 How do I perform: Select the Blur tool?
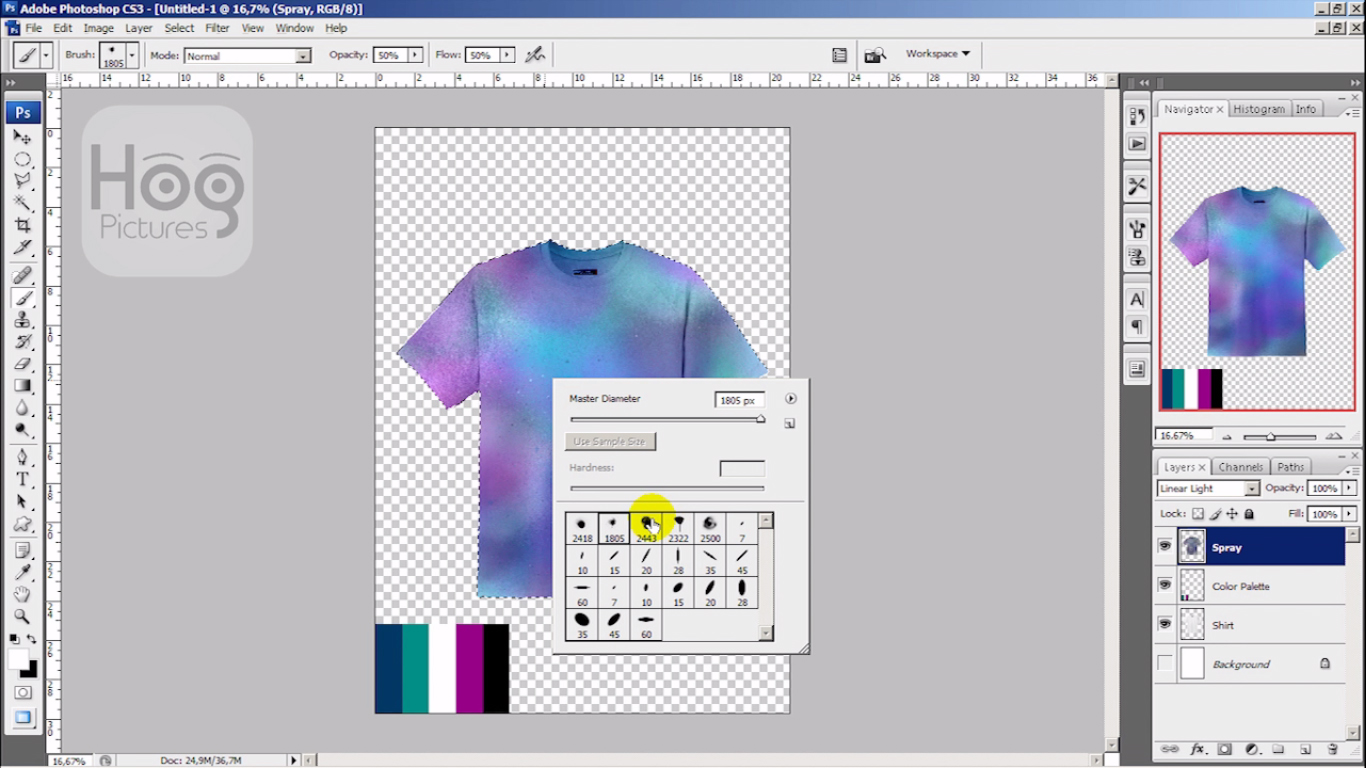(22, 408)
